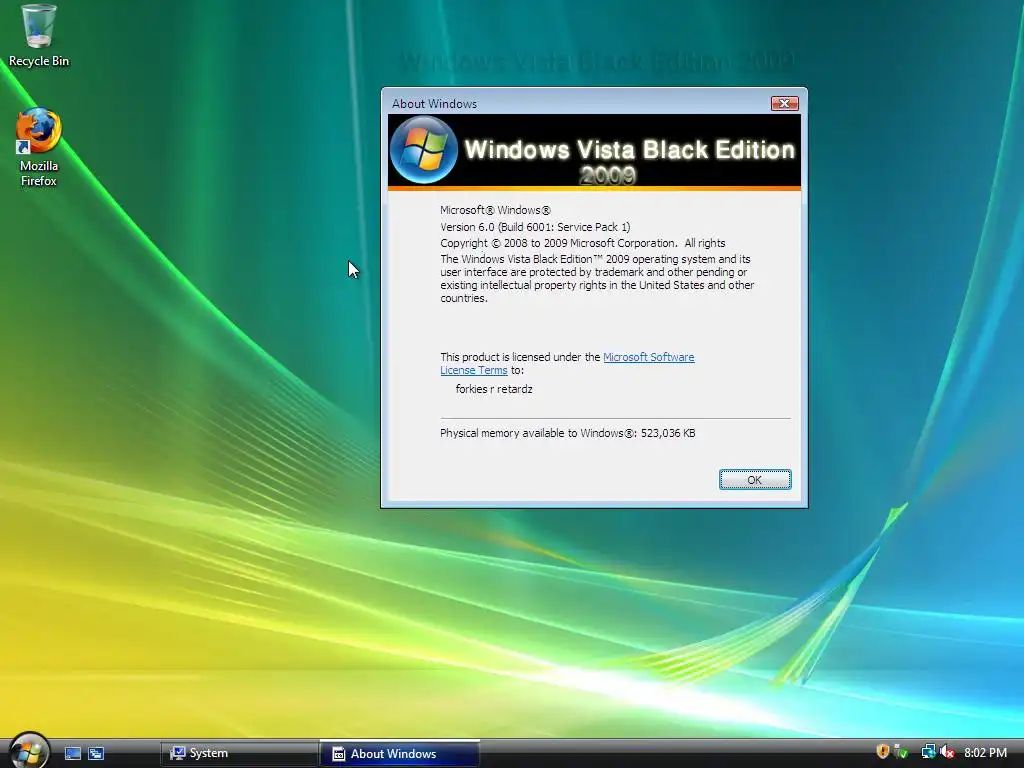Click the 'Physical memory available to Windows' line
The image size is (1024, 768).
(x=568, y=433)
